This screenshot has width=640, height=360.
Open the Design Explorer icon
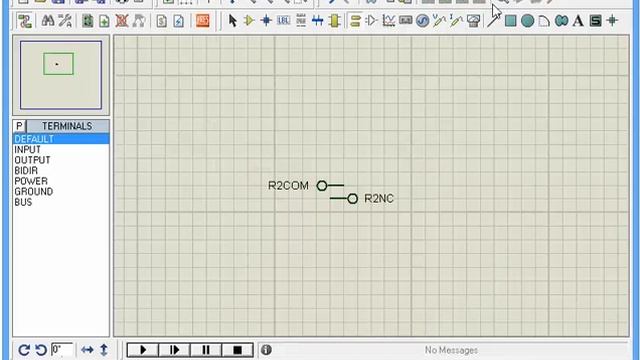click(87, 20)
